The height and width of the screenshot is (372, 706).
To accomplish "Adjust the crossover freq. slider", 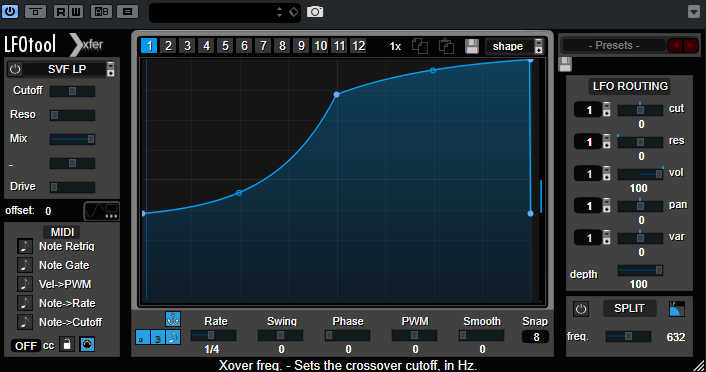I will point(628,336).
